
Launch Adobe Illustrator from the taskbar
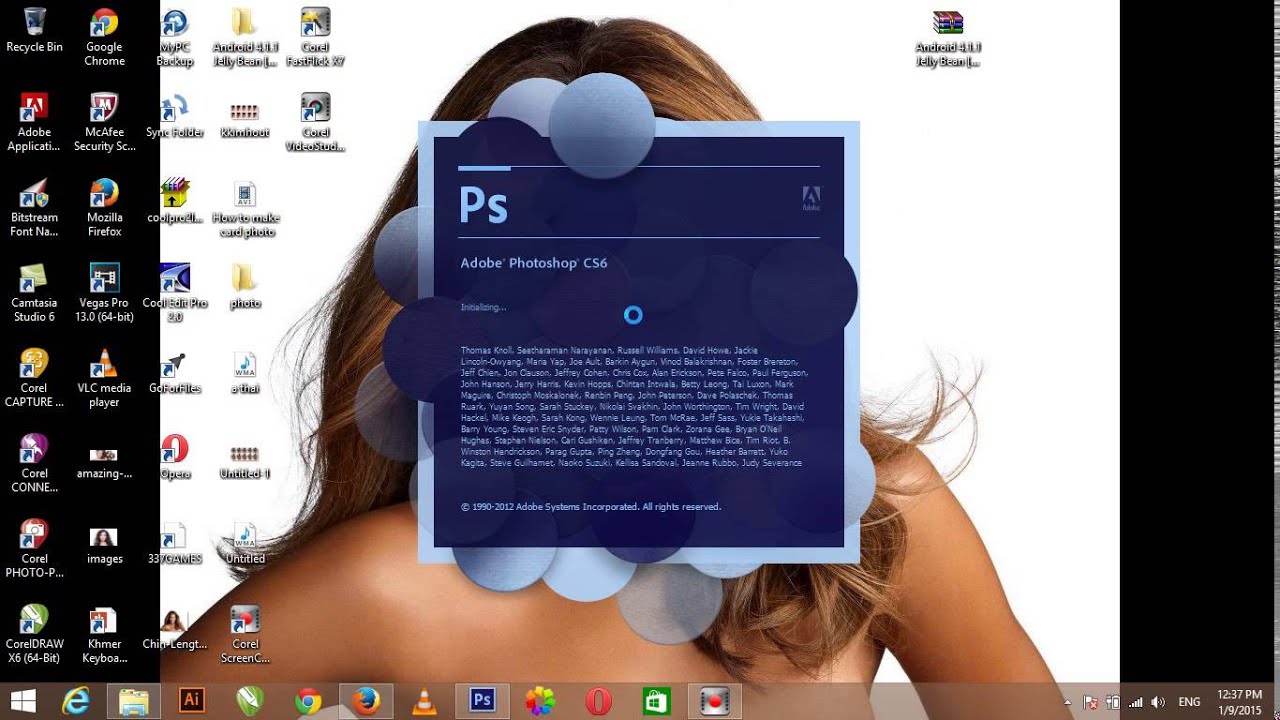[191, 702]
